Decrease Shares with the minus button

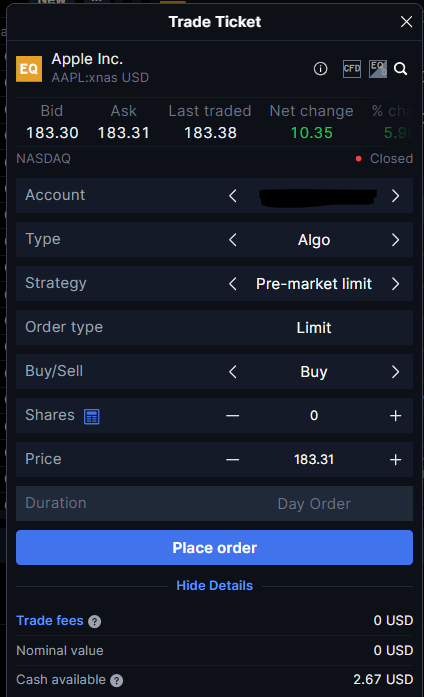pyautogui.click(x=232, y=416)
